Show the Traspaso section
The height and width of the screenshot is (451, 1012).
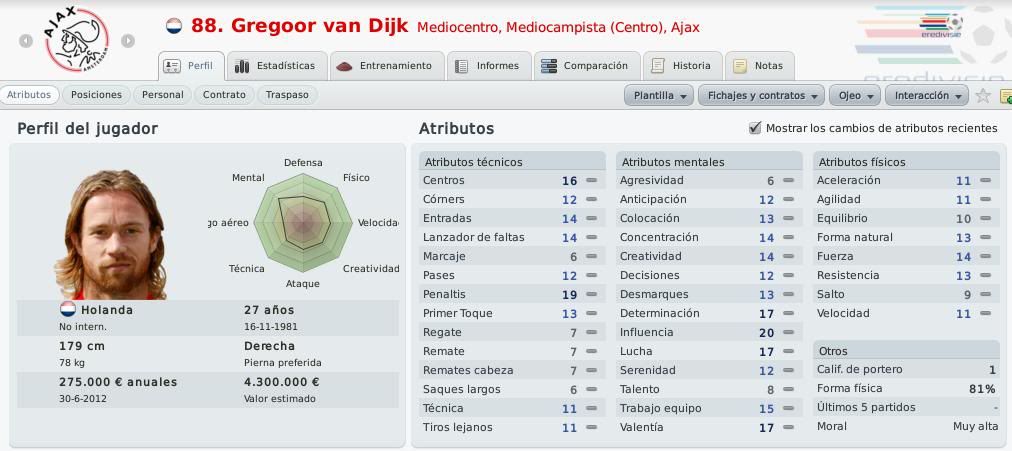(x=287, y=95)
